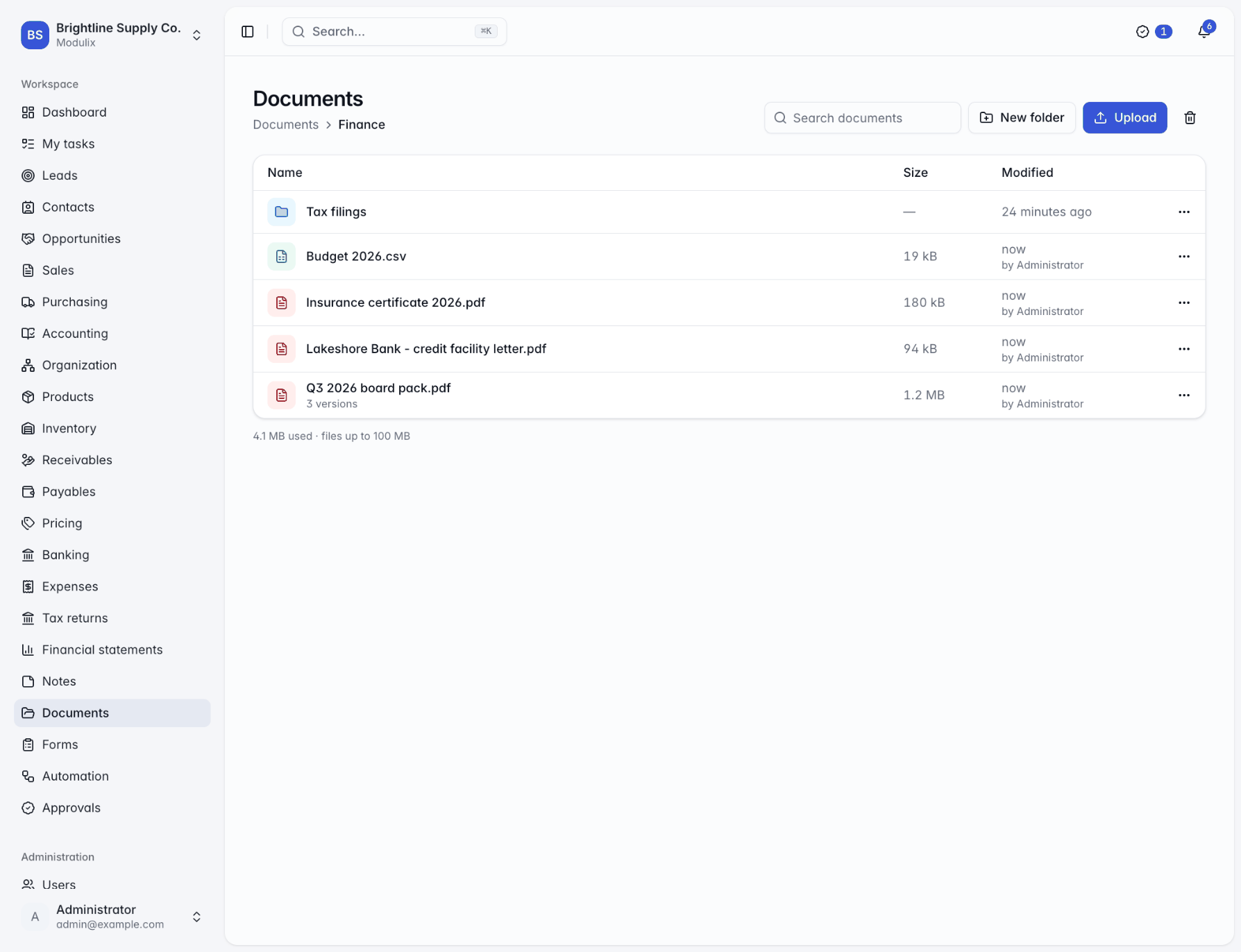
Task: Click the trash icon beside Upload
Action: (1190, 118)
